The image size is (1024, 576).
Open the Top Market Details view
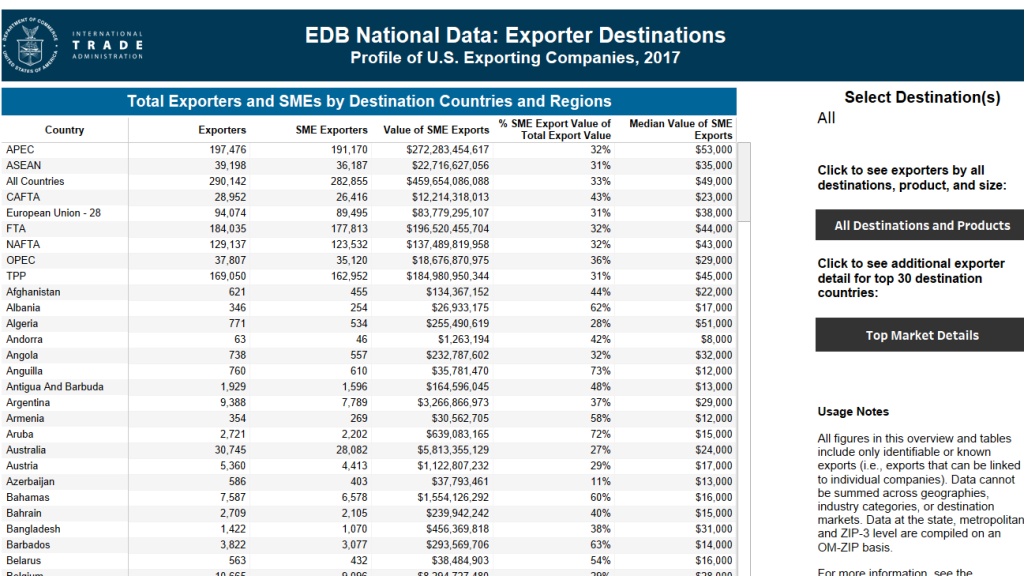[x=921, y=335]
